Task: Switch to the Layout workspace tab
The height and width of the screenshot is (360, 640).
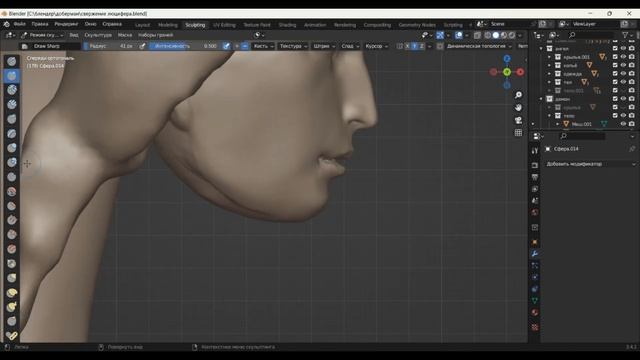Action: (x=142, y=25)
